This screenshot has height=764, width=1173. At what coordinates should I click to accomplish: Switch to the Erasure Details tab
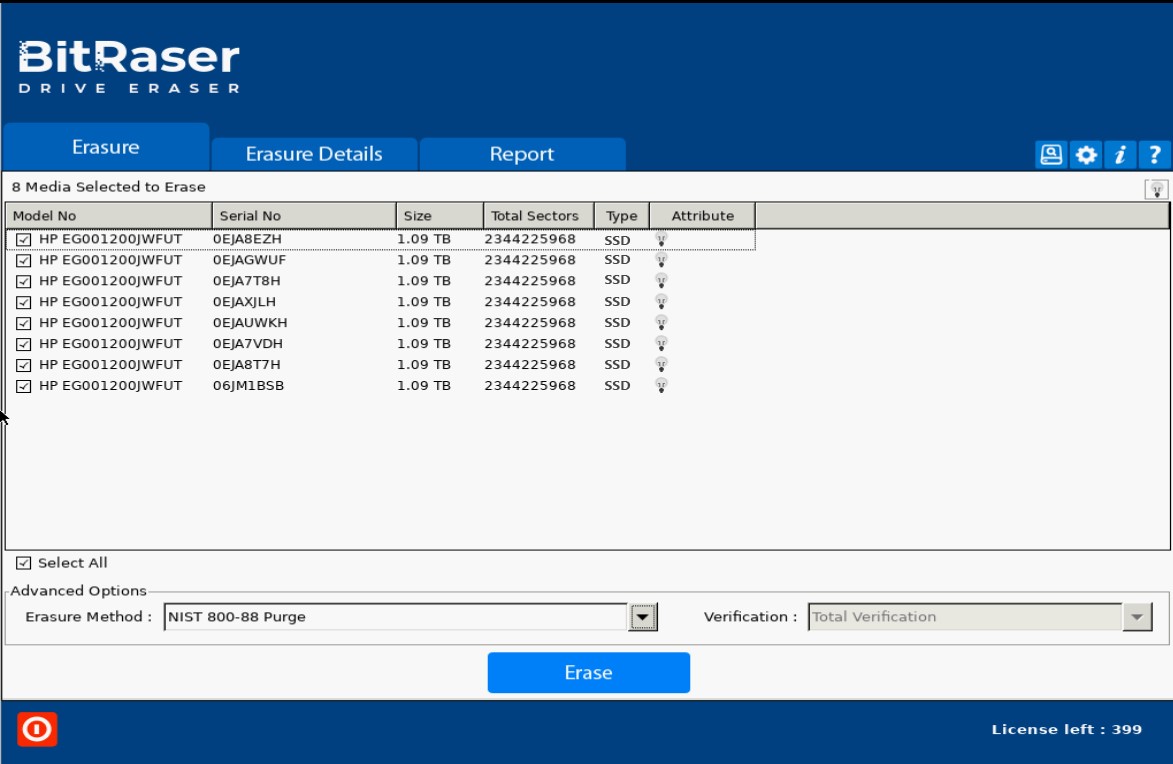coord(314,154)
